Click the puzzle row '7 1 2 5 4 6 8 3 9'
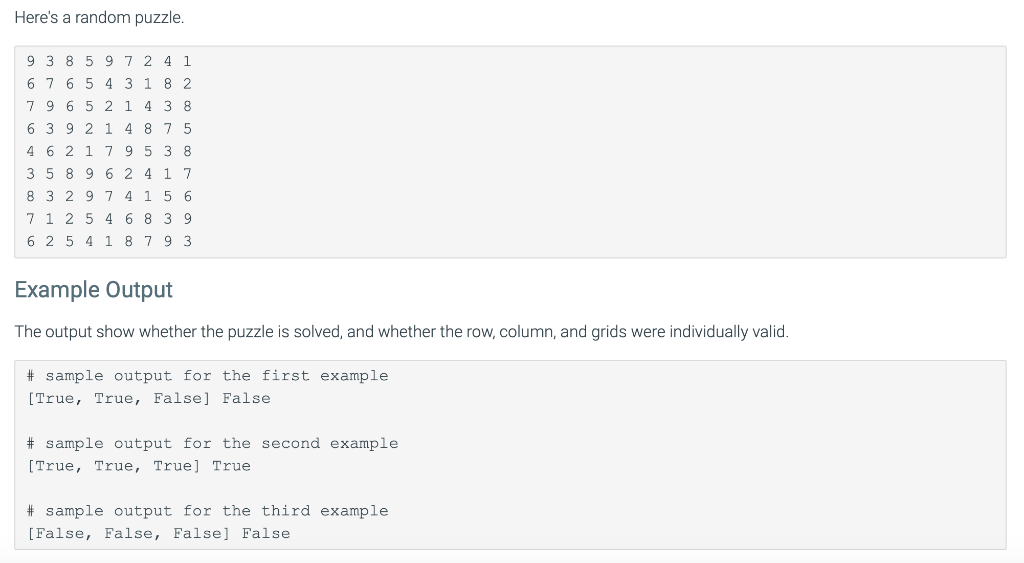Viewport: 1024px width, 563px height. (109, 219)
